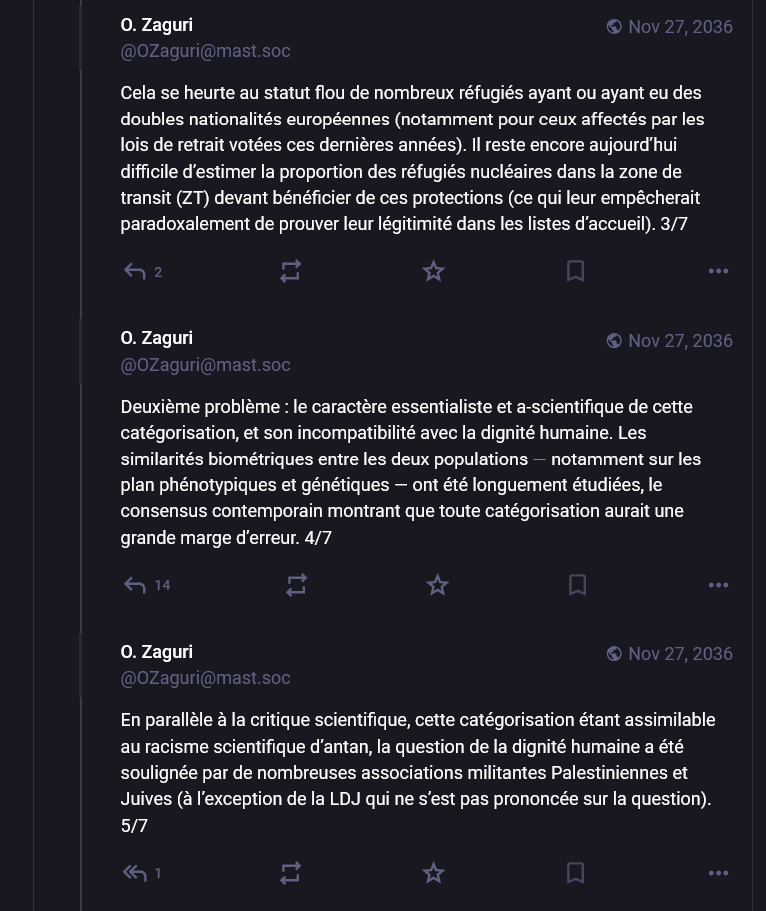Star the 4/7 post as favourite

click(437, 585)
